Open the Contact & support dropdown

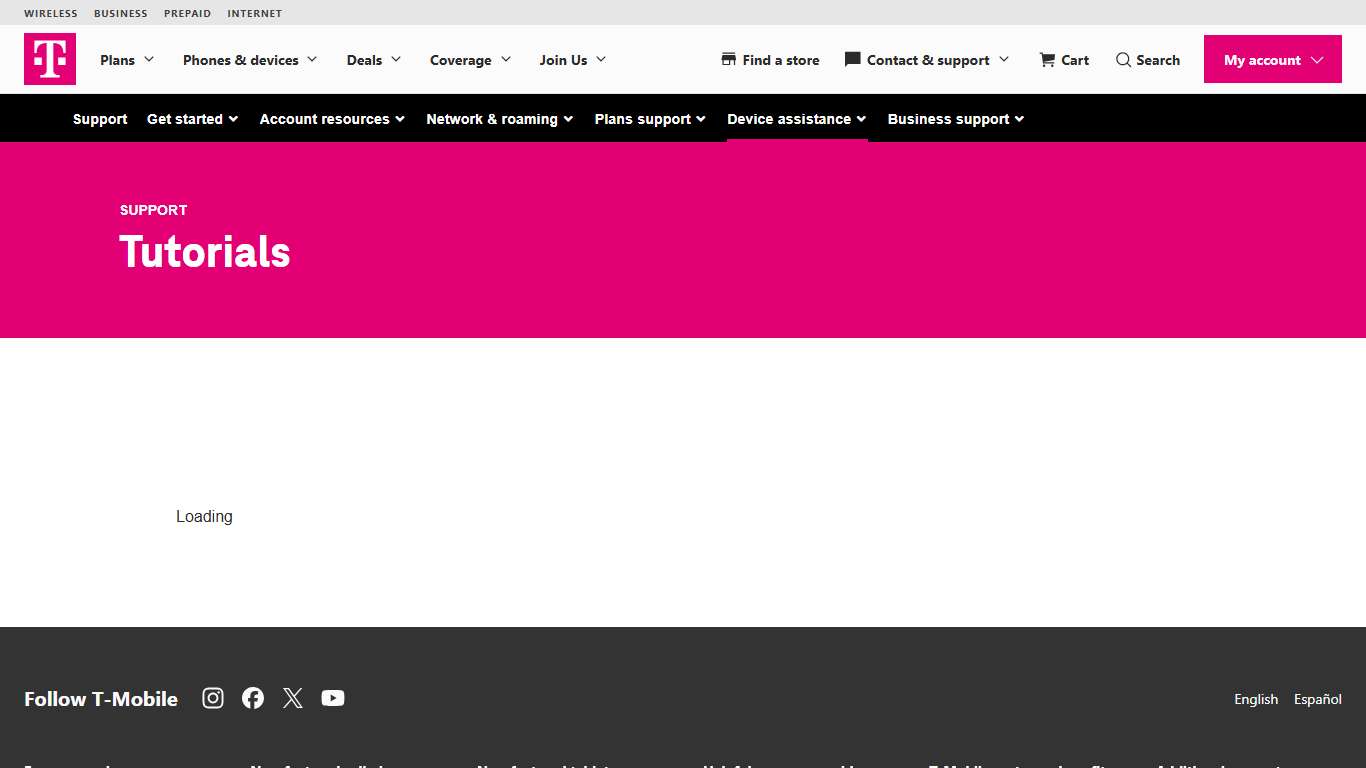[926, 60]
